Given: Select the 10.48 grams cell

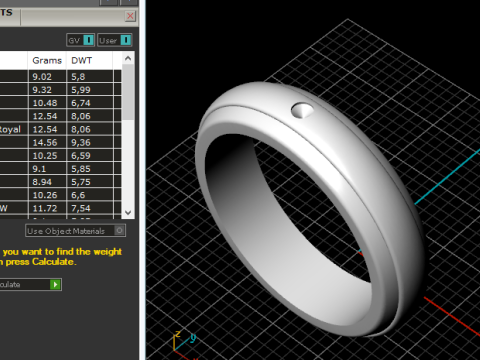Looking at the screenshot, I should pos(47,103).
